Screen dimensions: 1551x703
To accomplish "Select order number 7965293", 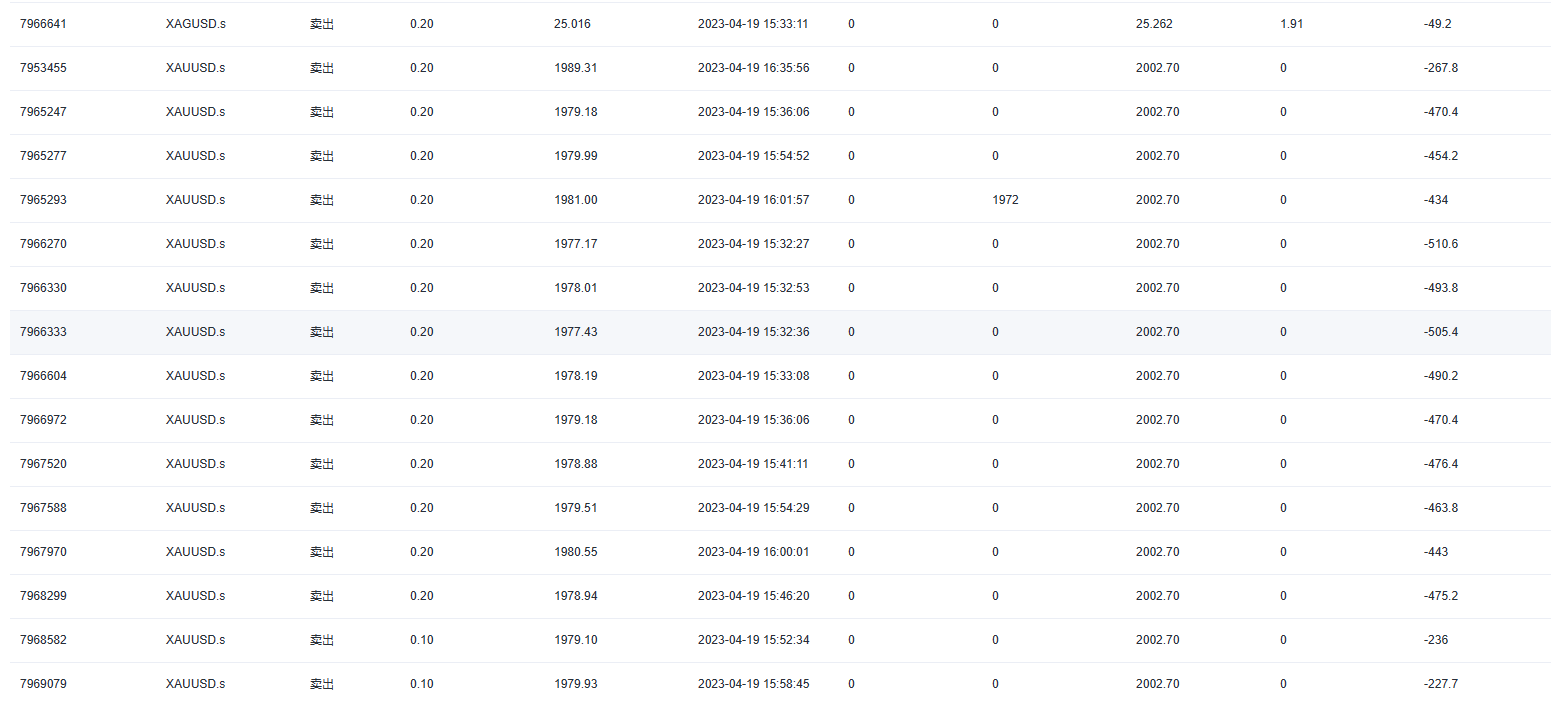I will pos(43,200).
